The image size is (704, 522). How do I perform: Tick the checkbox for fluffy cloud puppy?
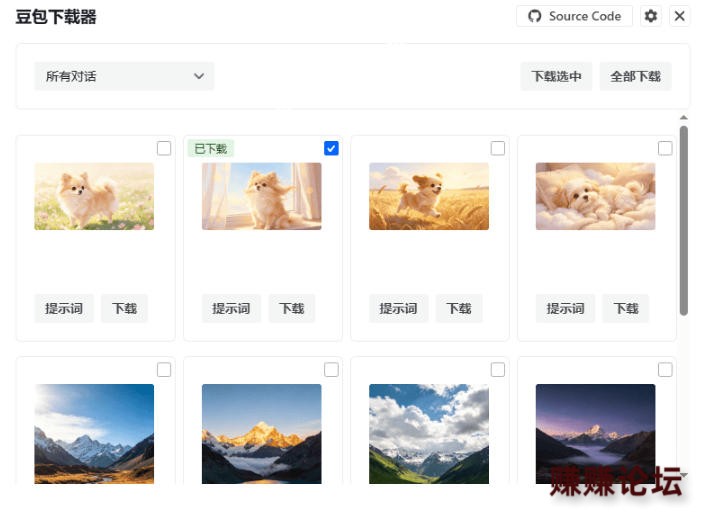pyautogui.click(x=665, y=148)
